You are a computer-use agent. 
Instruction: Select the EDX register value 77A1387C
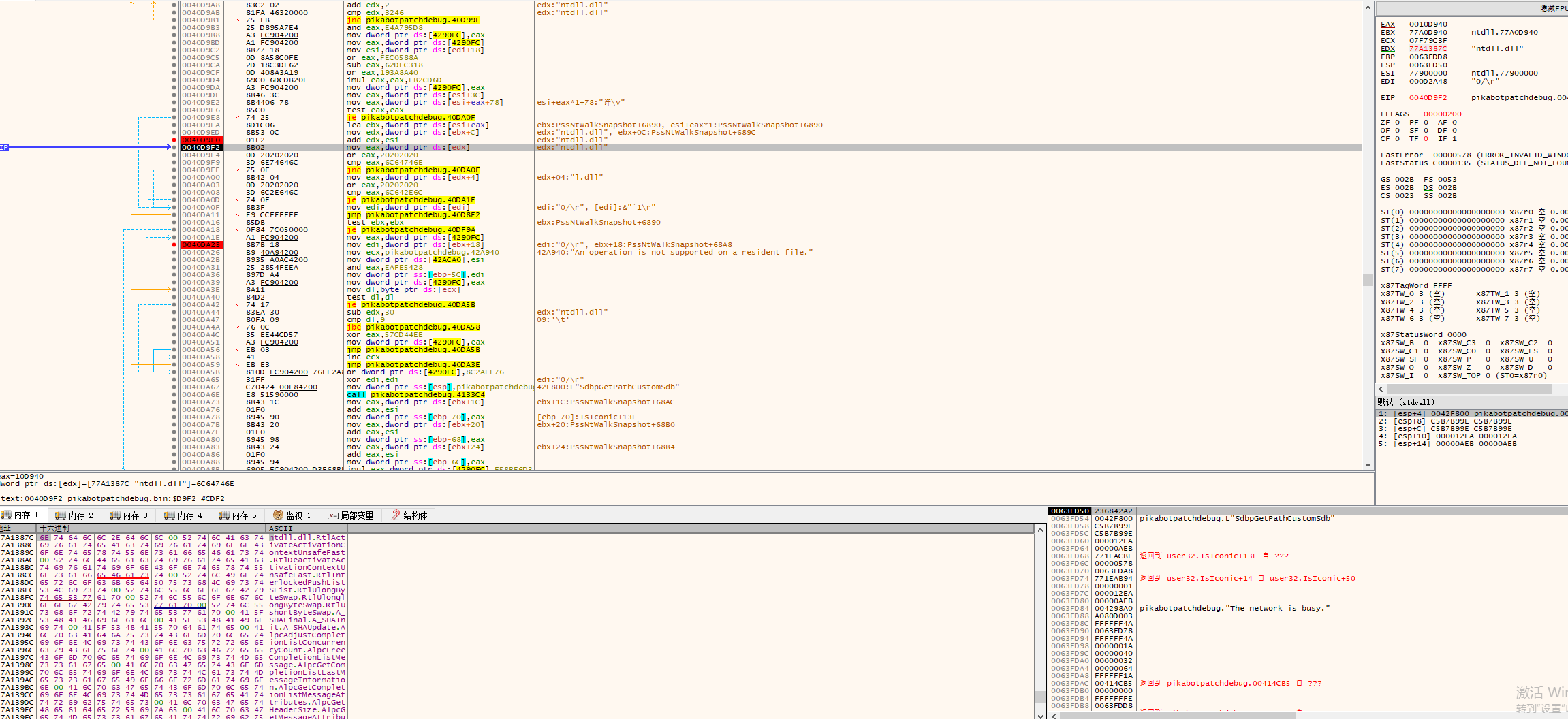pyautogui.click(x=1428, y=48)
